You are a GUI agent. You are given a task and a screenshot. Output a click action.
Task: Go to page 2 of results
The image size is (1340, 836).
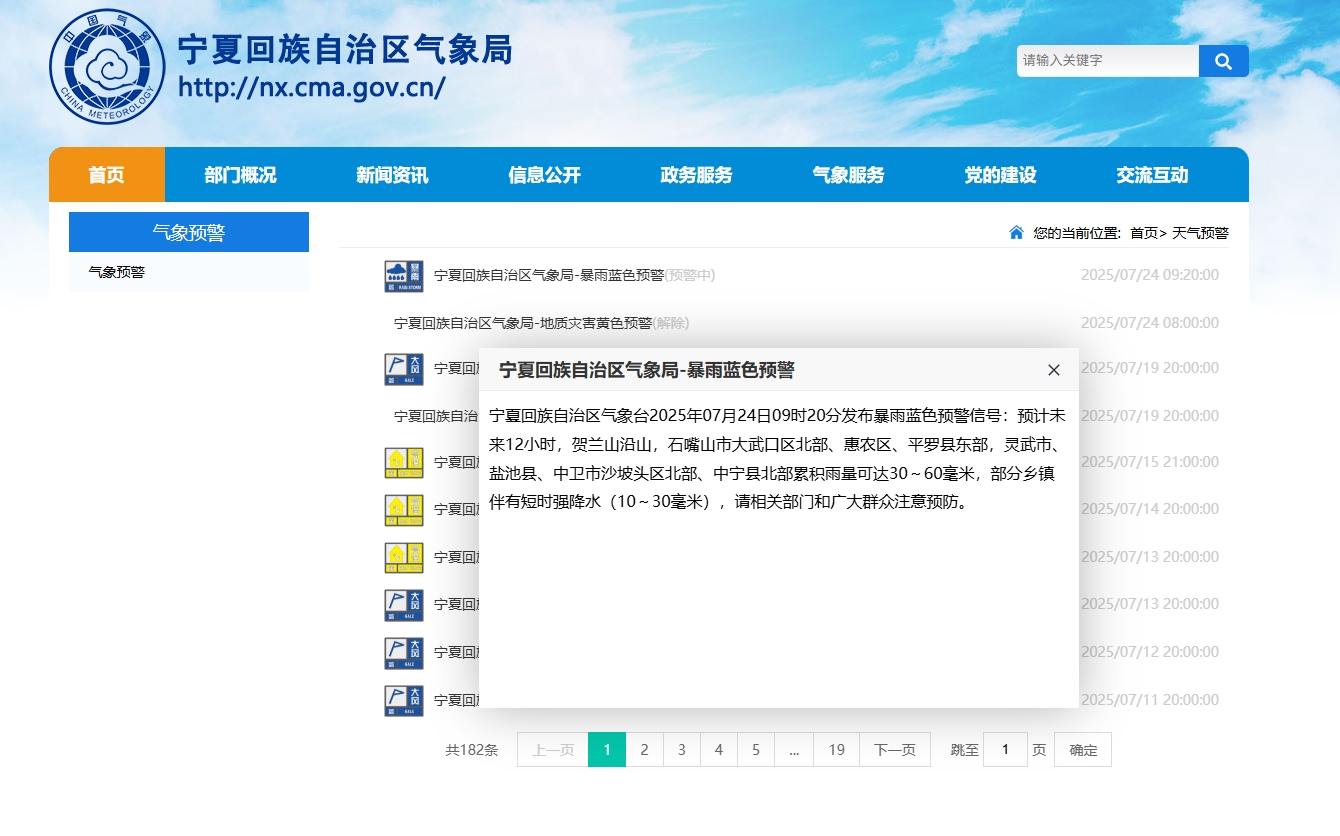tap(644, 750)
